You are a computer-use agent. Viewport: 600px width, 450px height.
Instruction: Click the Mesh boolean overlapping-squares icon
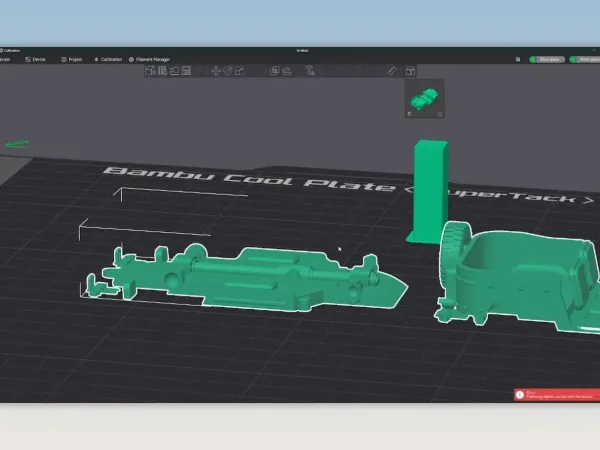[274, 71]
